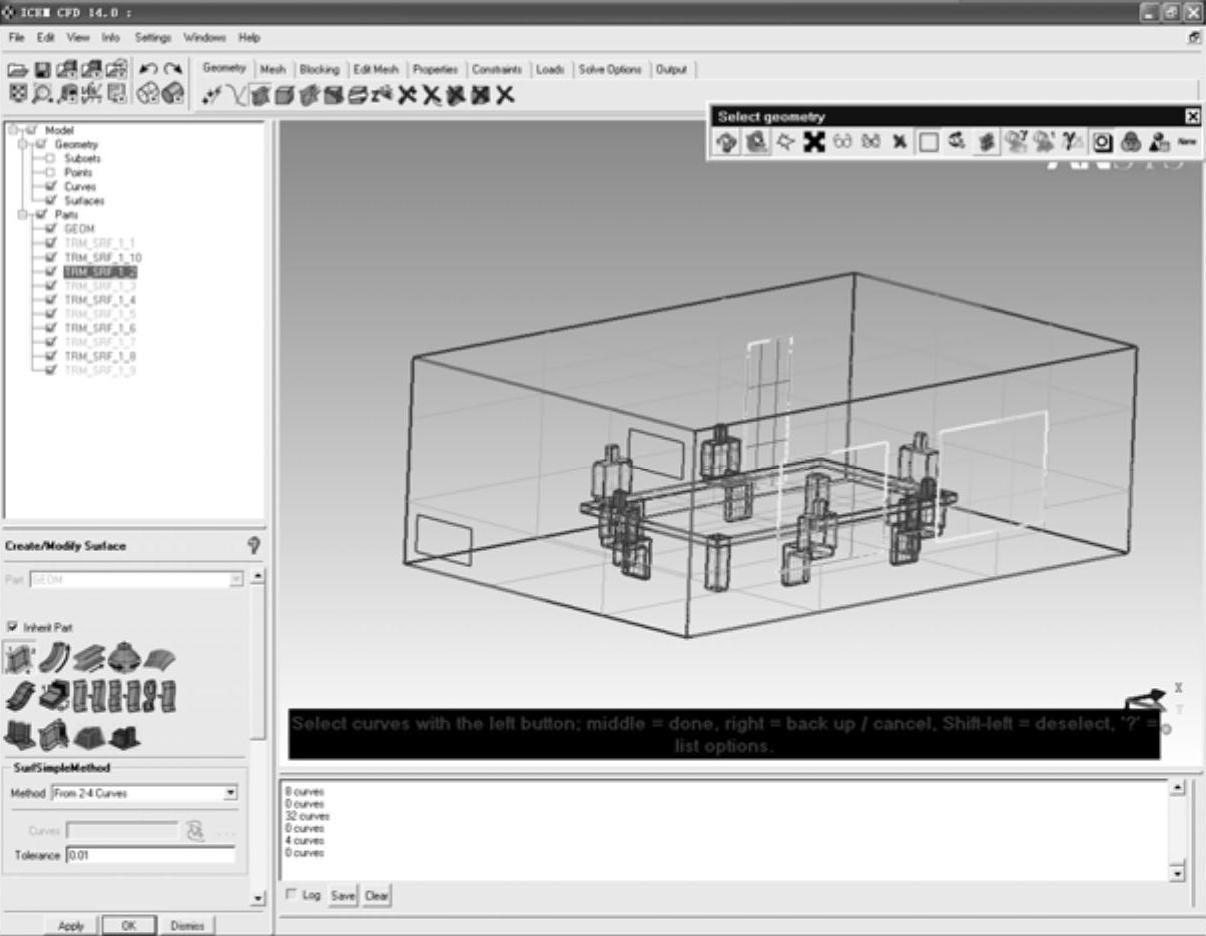This screenshot has width=1206, height=936.
Task: Click the Save Project disk icon
Action: (x=42, y=70)
